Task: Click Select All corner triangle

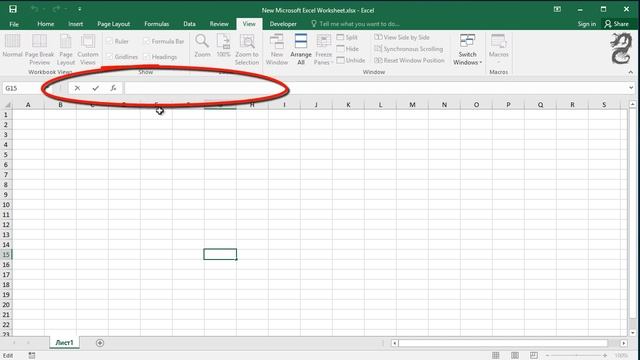Action: (x=7, y=105)
